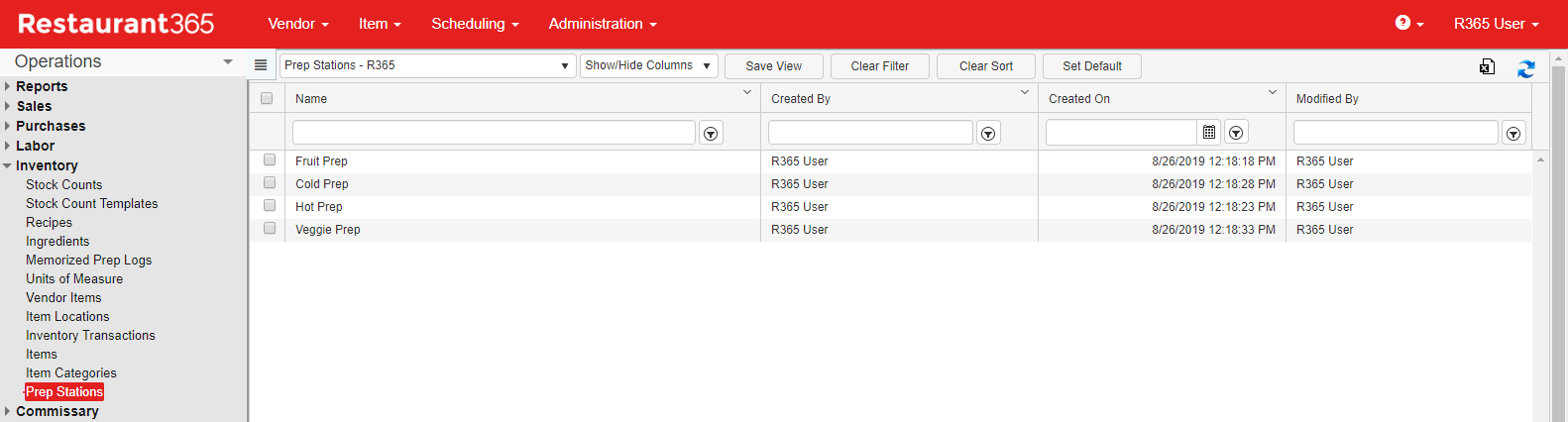The height and width of the screenshot is (422, 1568).
Task: Open the Prep Stations - R365 view dropdown
Action: [x=427, y=65]
